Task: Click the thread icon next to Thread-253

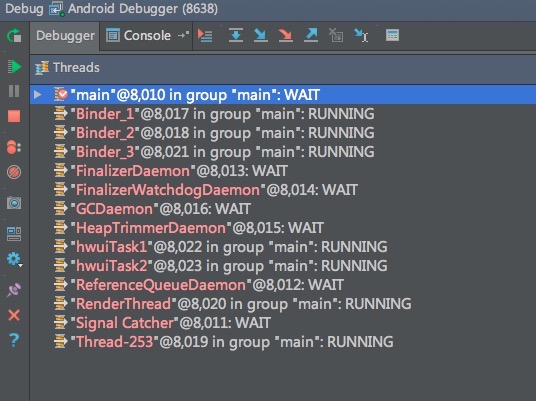Action: pyautogui.click(x=61, y=342)
